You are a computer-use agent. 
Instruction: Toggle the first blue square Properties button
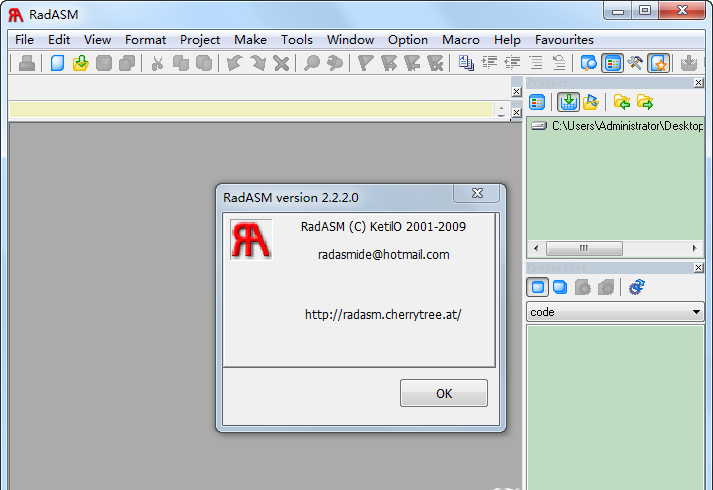(x=537, y=287)
